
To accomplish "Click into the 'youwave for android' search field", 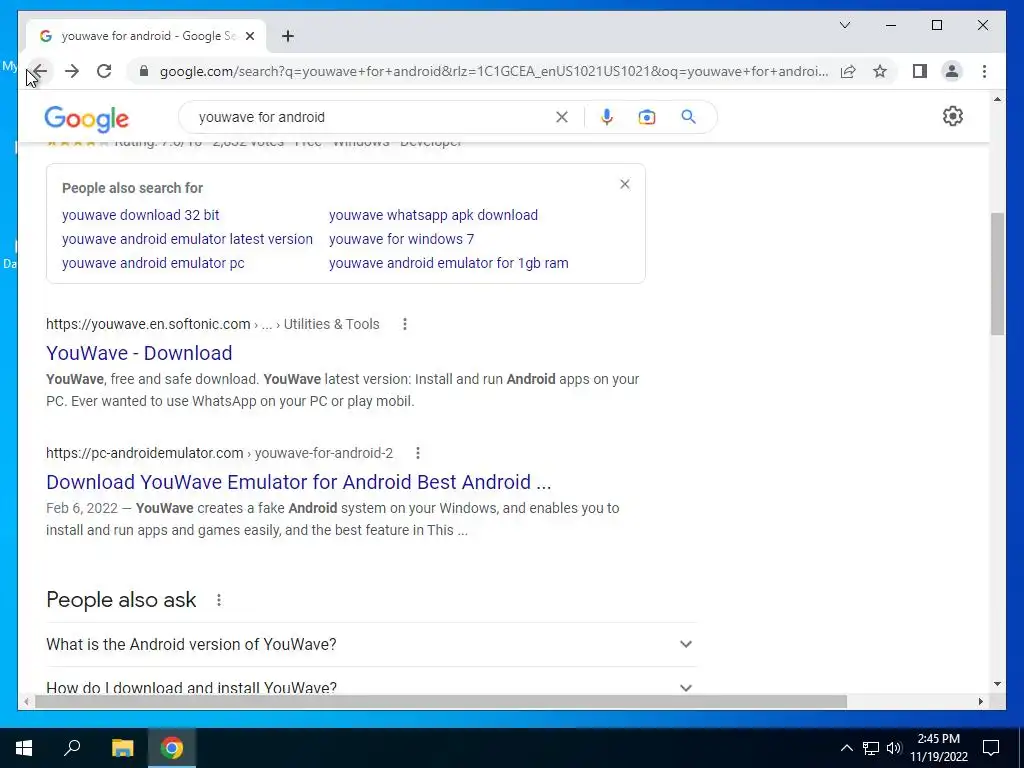I will (372, 117).
